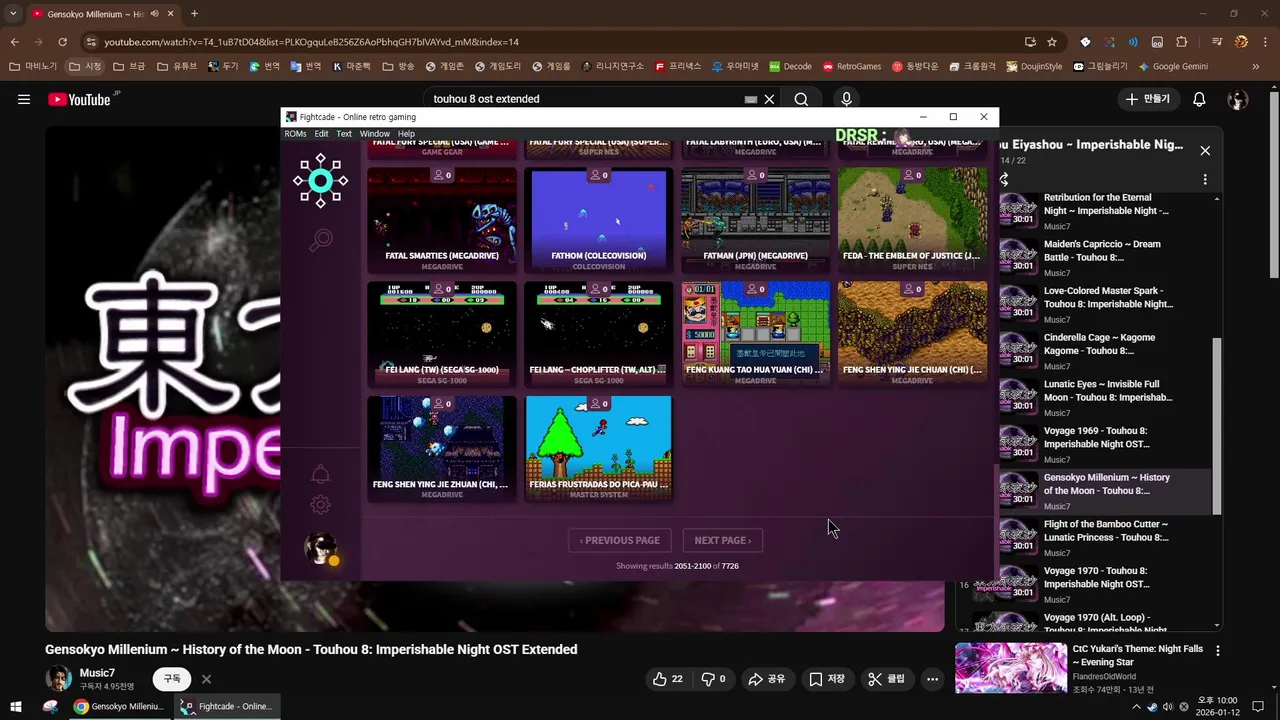Open options for CtC Yukari's Theme video
The width and height of the screenshot is (1280, 720).
[1217, 650]
